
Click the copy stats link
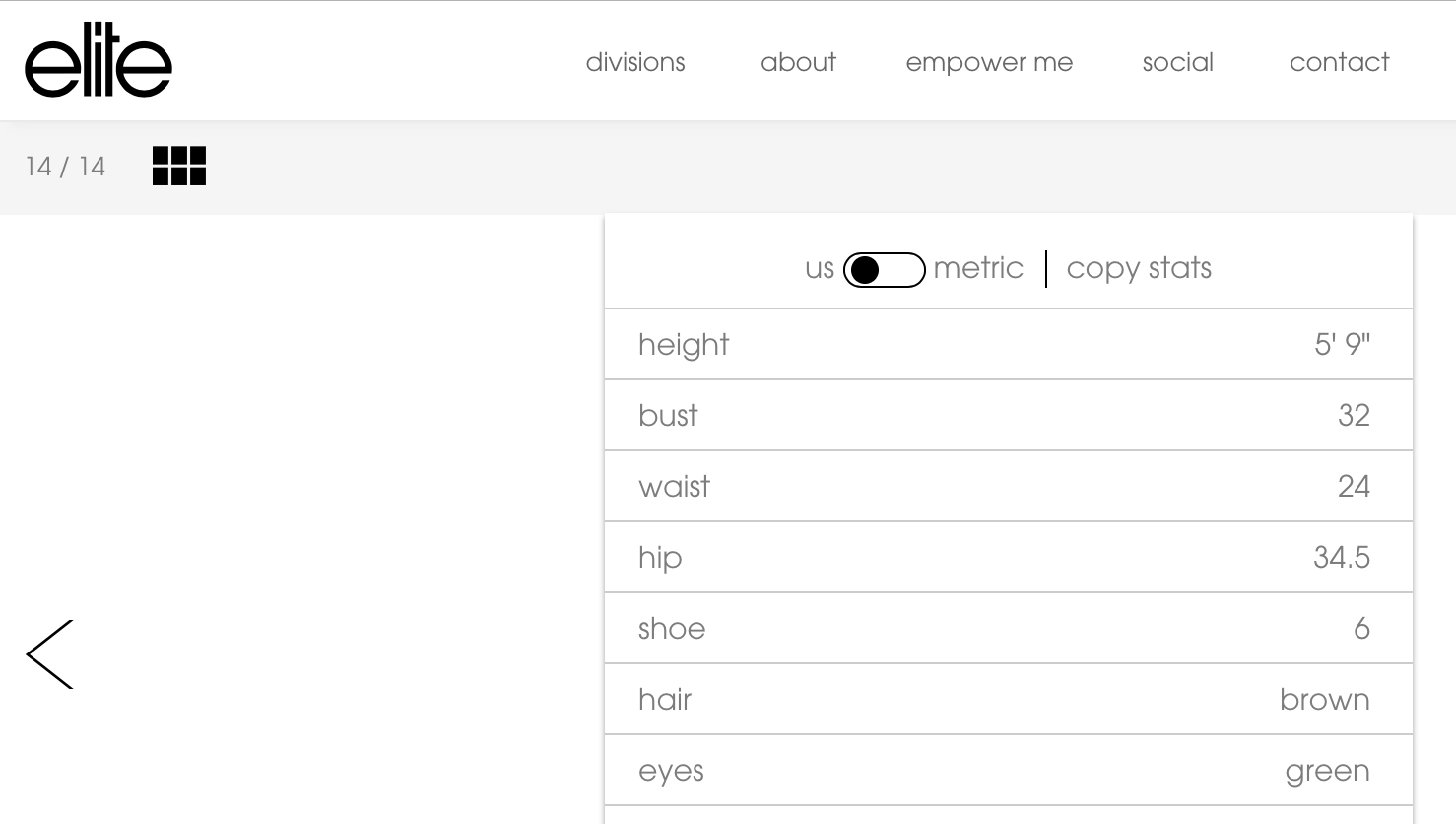click(1139, 268)
